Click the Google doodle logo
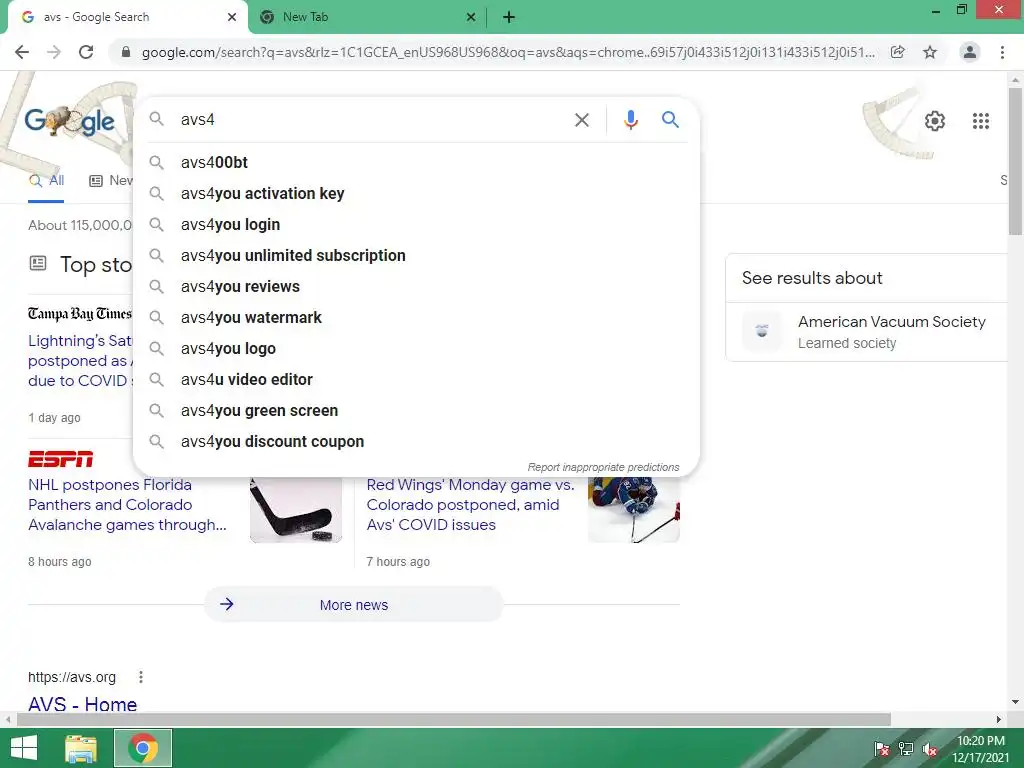1024x768 pixels. coord(70,121)
